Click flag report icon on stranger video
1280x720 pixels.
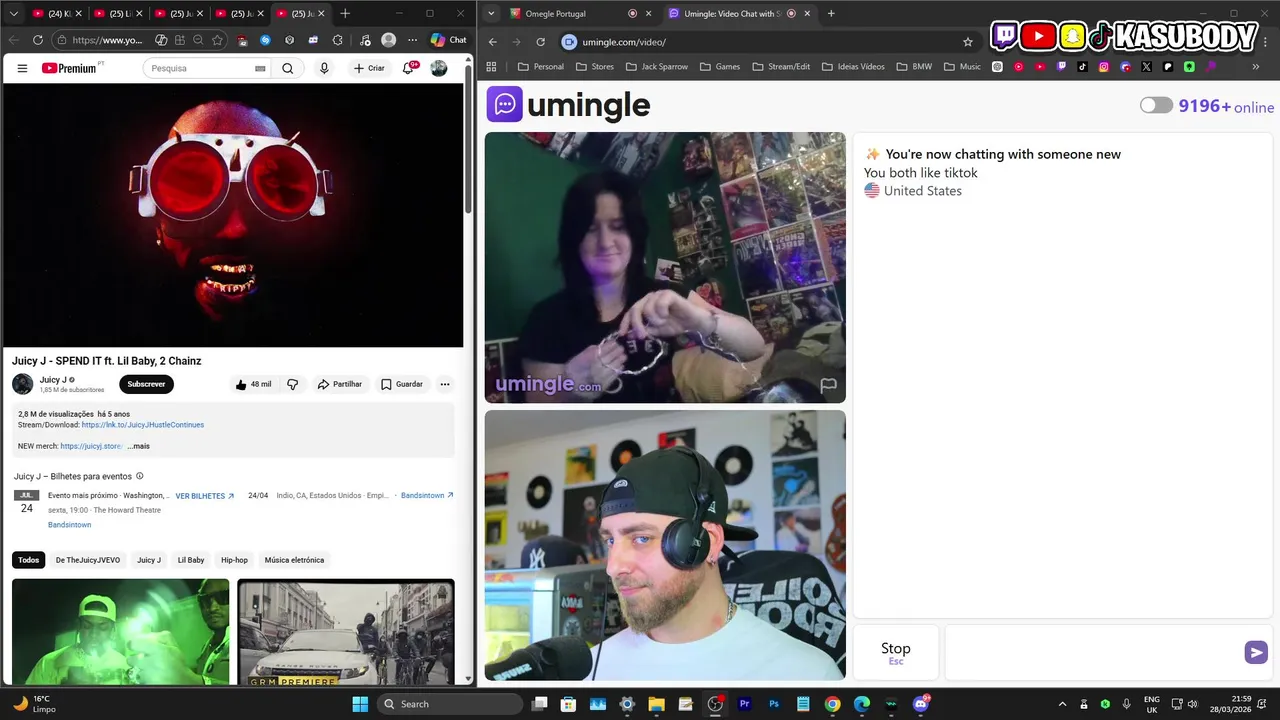[828, 385]
